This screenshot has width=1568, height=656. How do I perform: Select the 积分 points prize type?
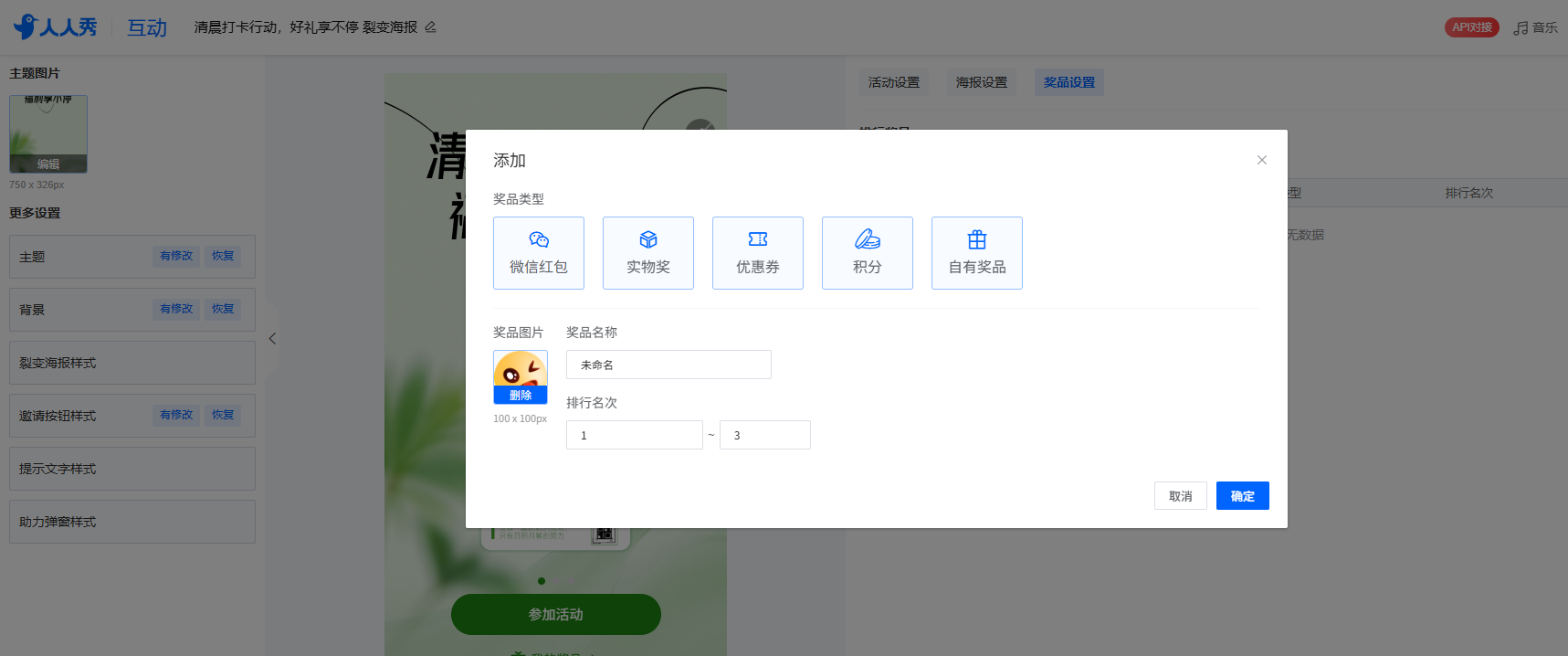tap(868, 253)
